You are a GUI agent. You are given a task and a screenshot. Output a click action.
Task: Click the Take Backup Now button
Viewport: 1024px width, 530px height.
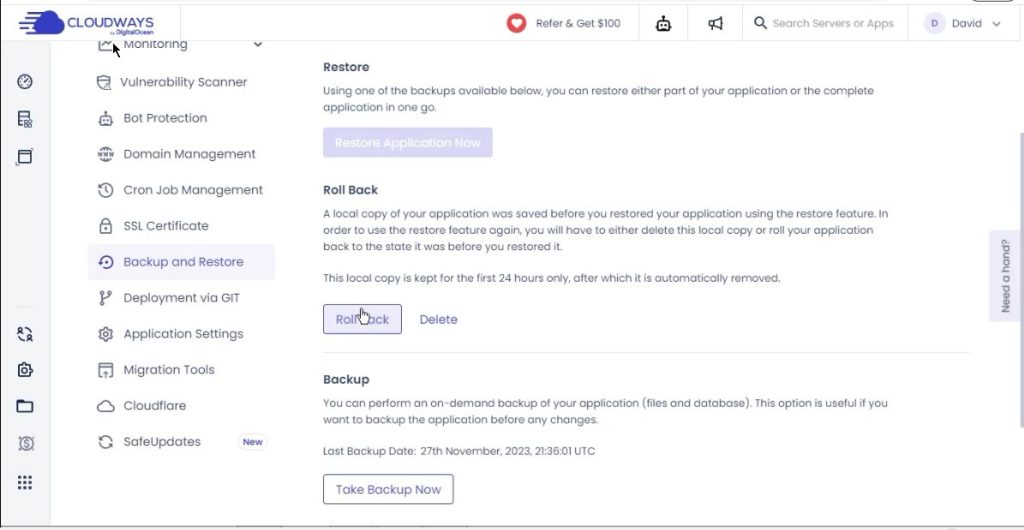(388, 489)
